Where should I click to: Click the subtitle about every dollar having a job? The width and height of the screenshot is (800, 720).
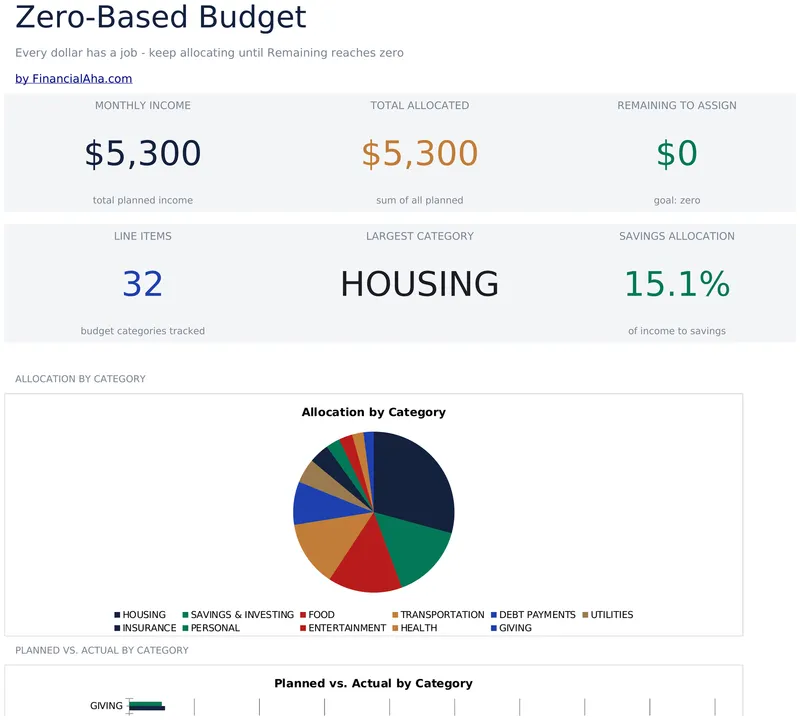pos(209,53)
